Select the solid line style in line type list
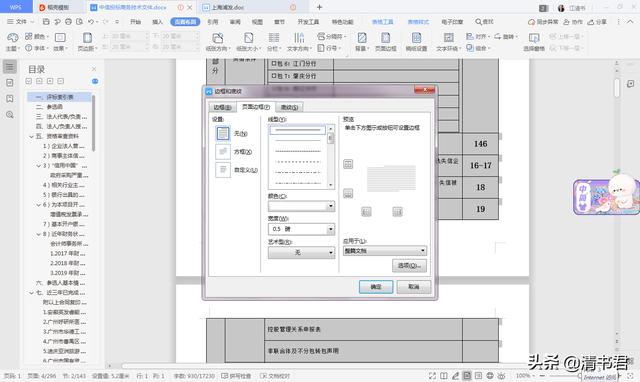 click(x=298, y=130)
